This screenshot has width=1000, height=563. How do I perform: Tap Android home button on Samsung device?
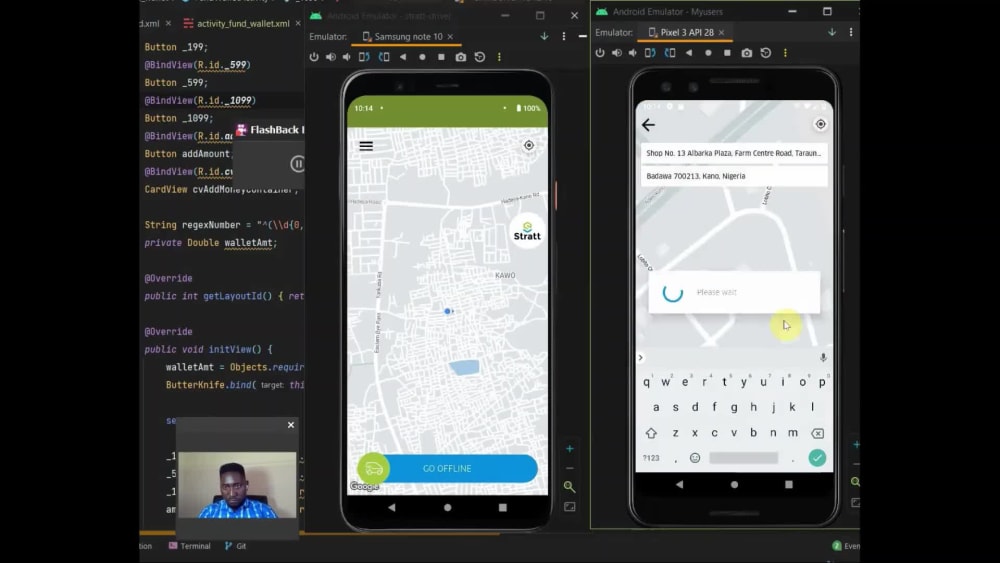(447, 508)
